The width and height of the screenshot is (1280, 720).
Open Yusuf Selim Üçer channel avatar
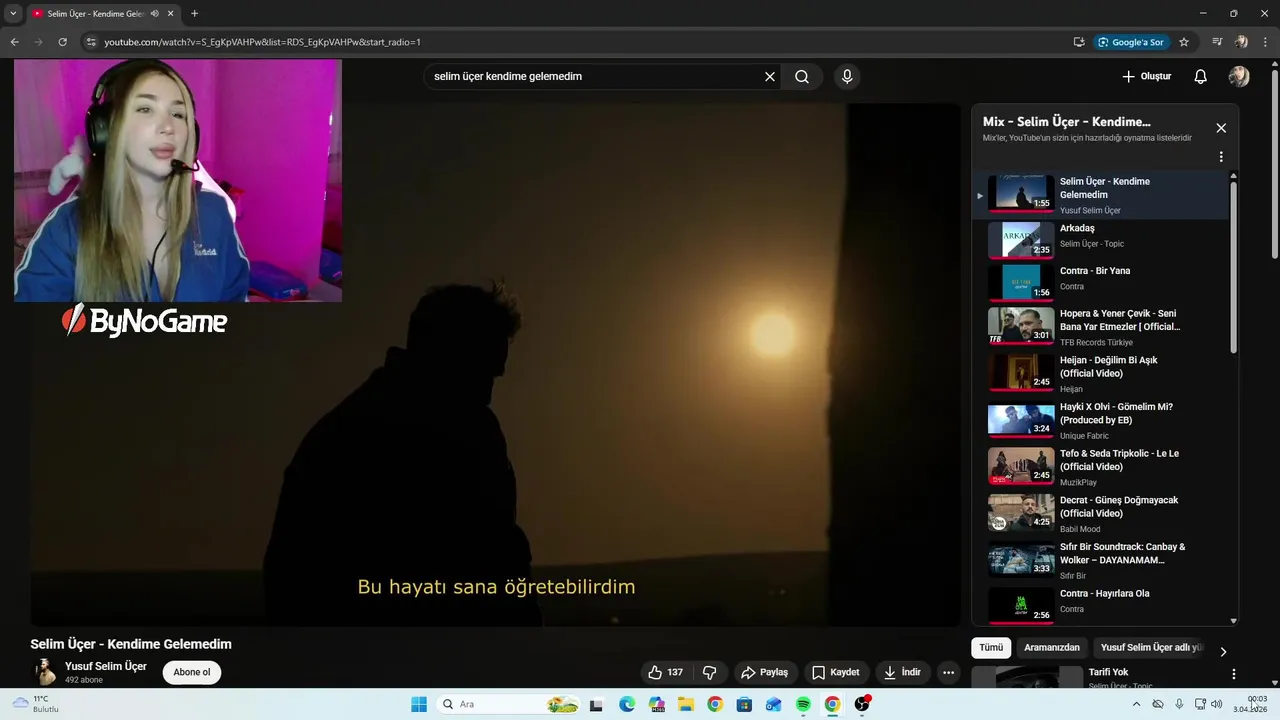coord(45,672)
